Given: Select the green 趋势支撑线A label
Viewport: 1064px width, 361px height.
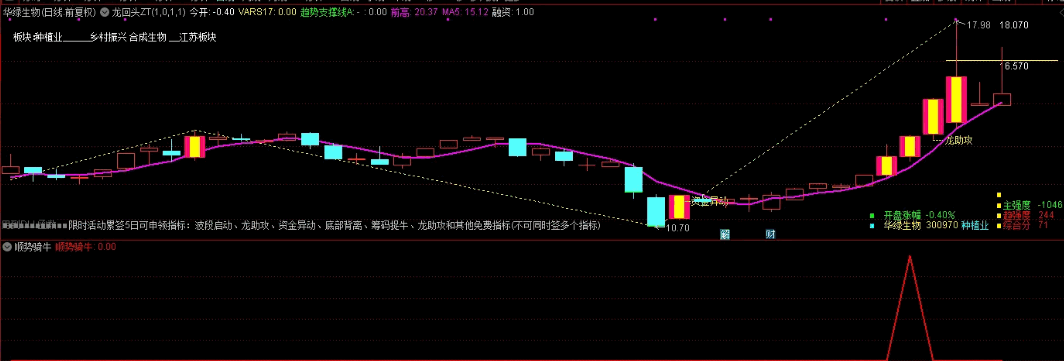Looking at the screenshot, I should coord(327,12).
